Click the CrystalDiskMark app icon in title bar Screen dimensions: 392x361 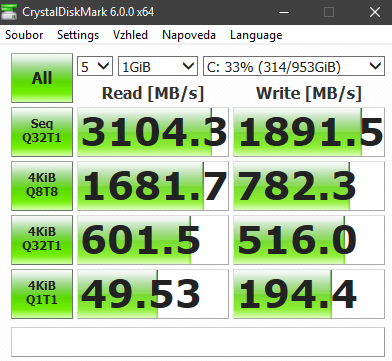(9, 12)
